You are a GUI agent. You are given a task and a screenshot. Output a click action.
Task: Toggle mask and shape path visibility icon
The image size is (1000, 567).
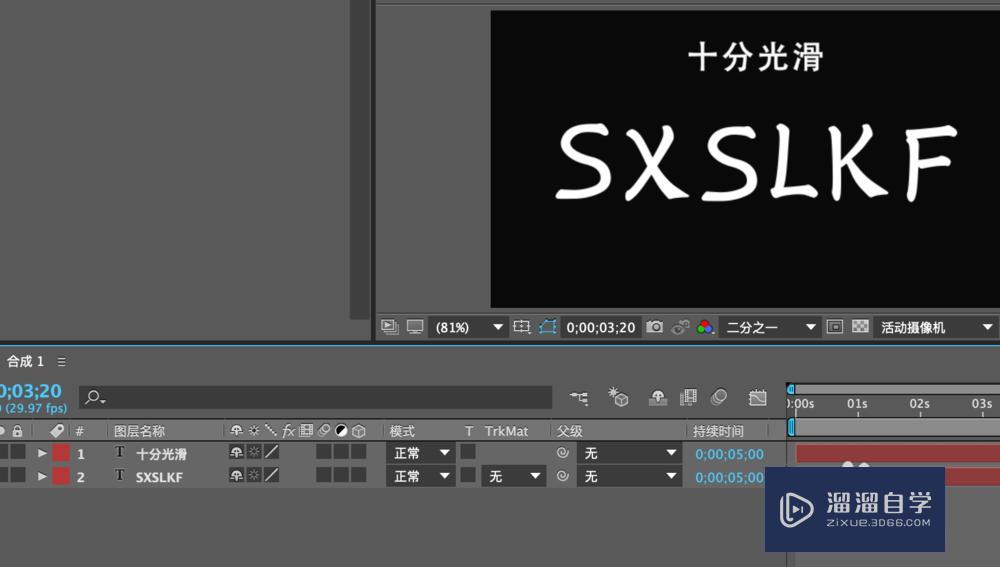[x=548, y=327]
